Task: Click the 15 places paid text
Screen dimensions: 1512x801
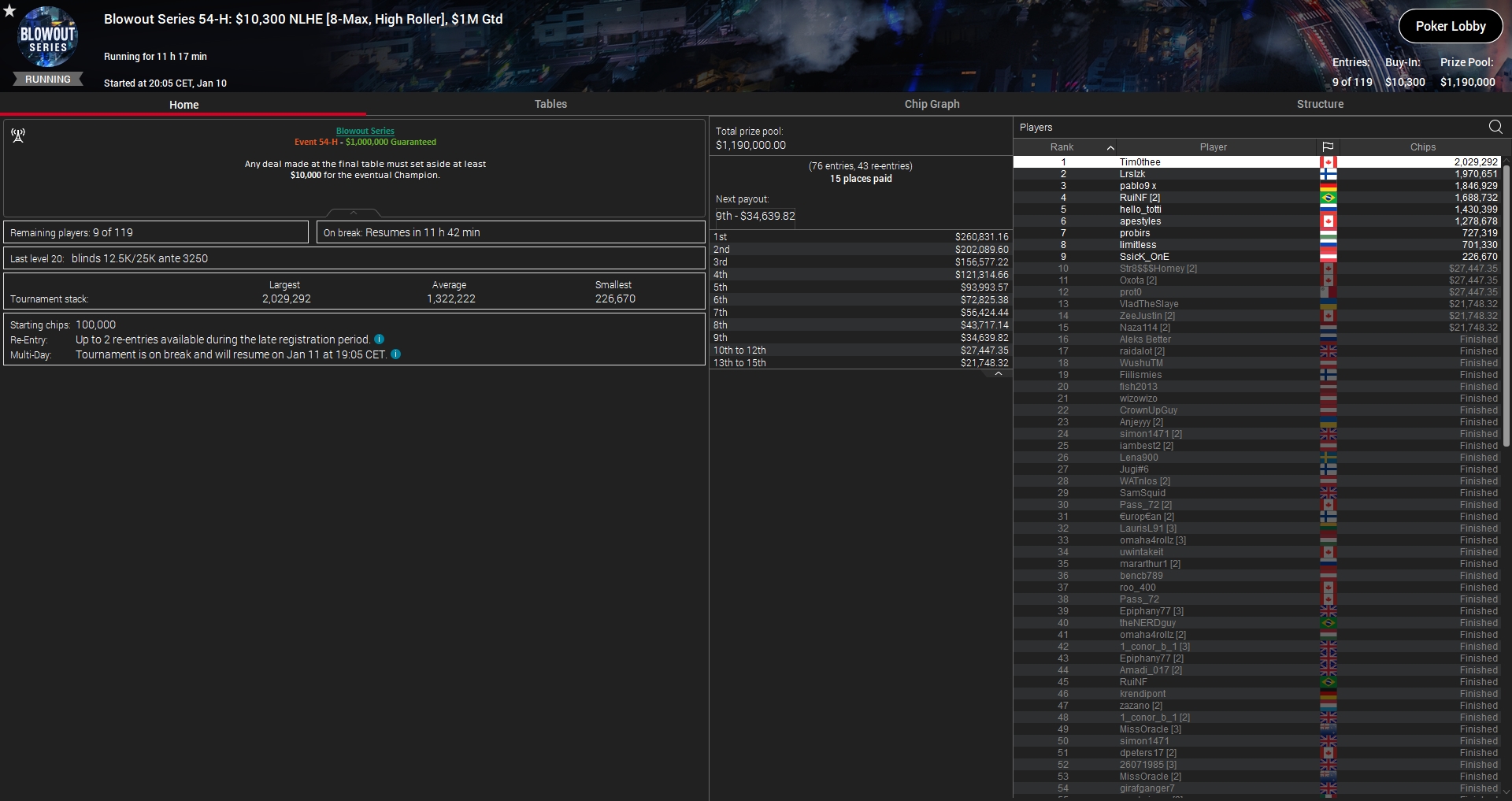Action: (x=861, y=179)
